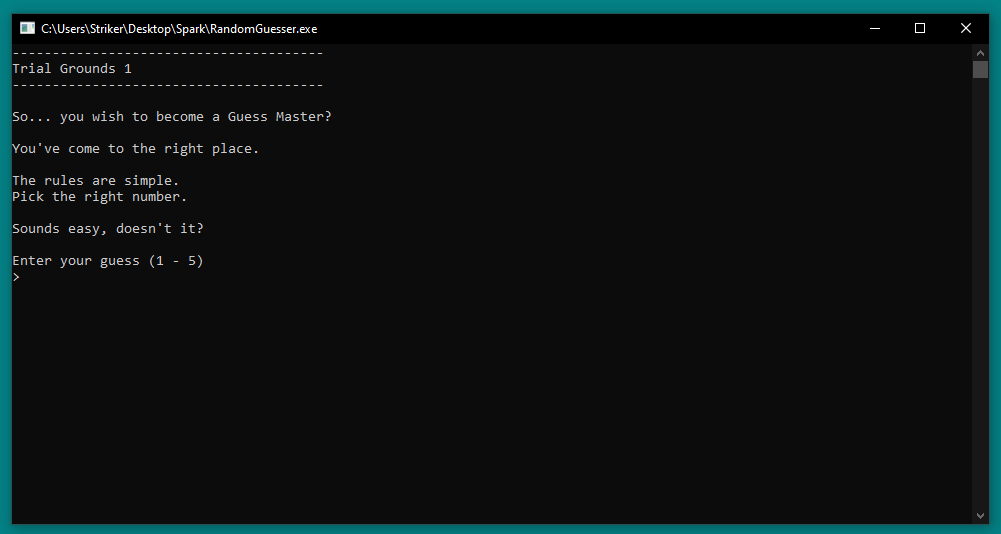1001x534 pixels.
Task: Close the RandomGuesser.exe window
Action: coord(965,28)
